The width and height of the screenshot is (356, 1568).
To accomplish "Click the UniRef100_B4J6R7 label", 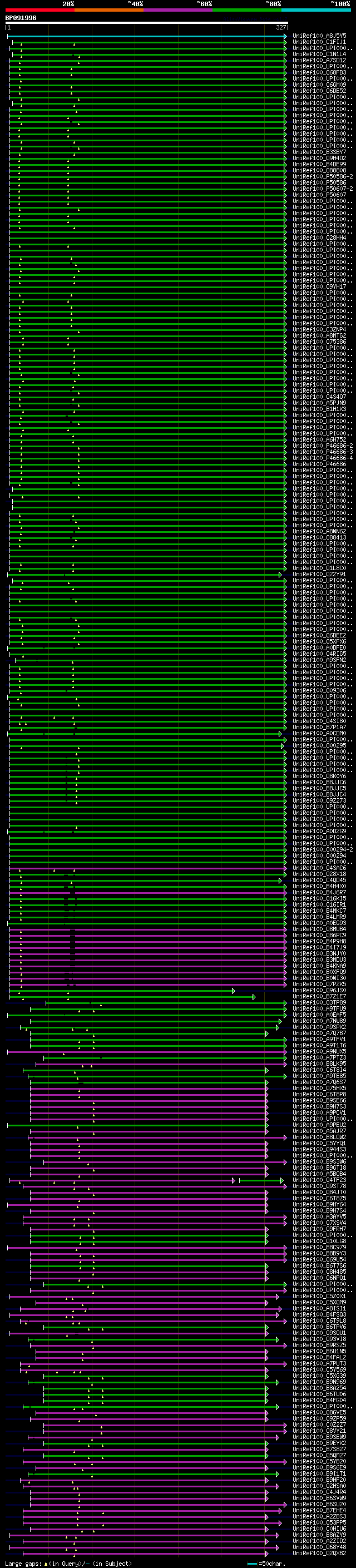I will (319, 892).
